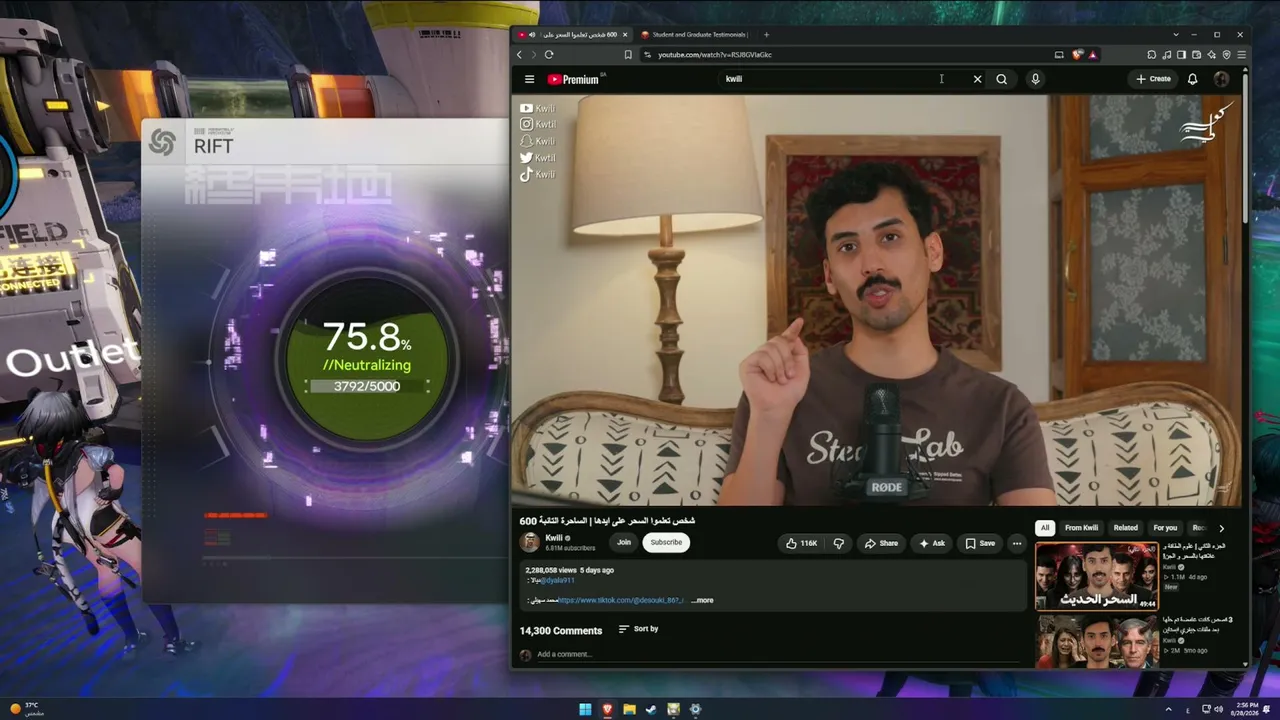This screenshot has height=720, width=1280.
Task: Like the video with 116K likes
Action: (x=801, y=543)
